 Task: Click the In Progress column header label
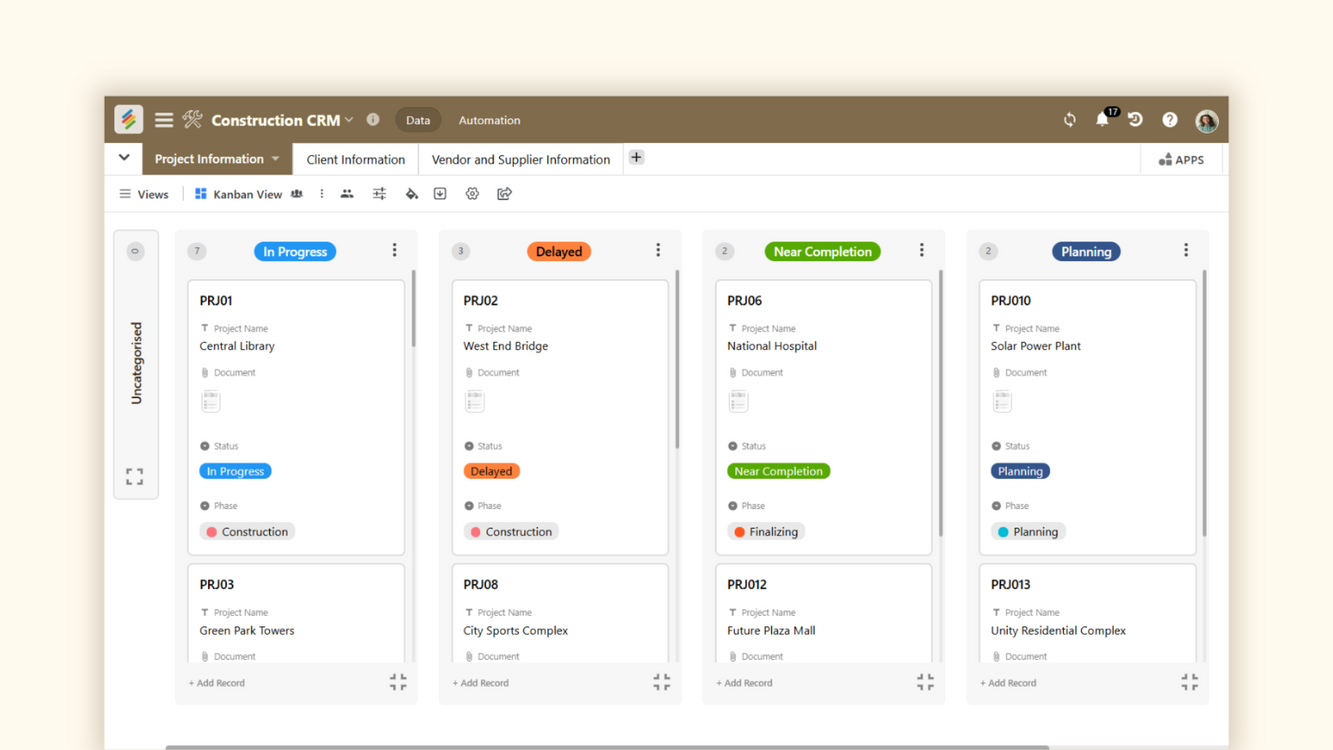[295, 251]
